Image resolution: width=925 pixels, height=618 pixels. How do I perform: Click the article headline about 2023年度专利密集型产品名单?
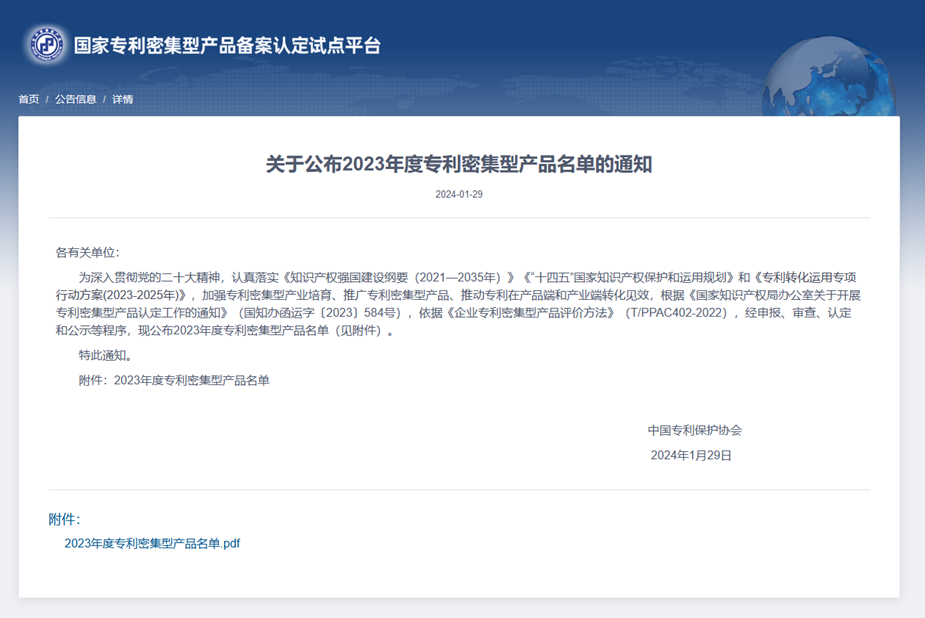coord(458,164)
